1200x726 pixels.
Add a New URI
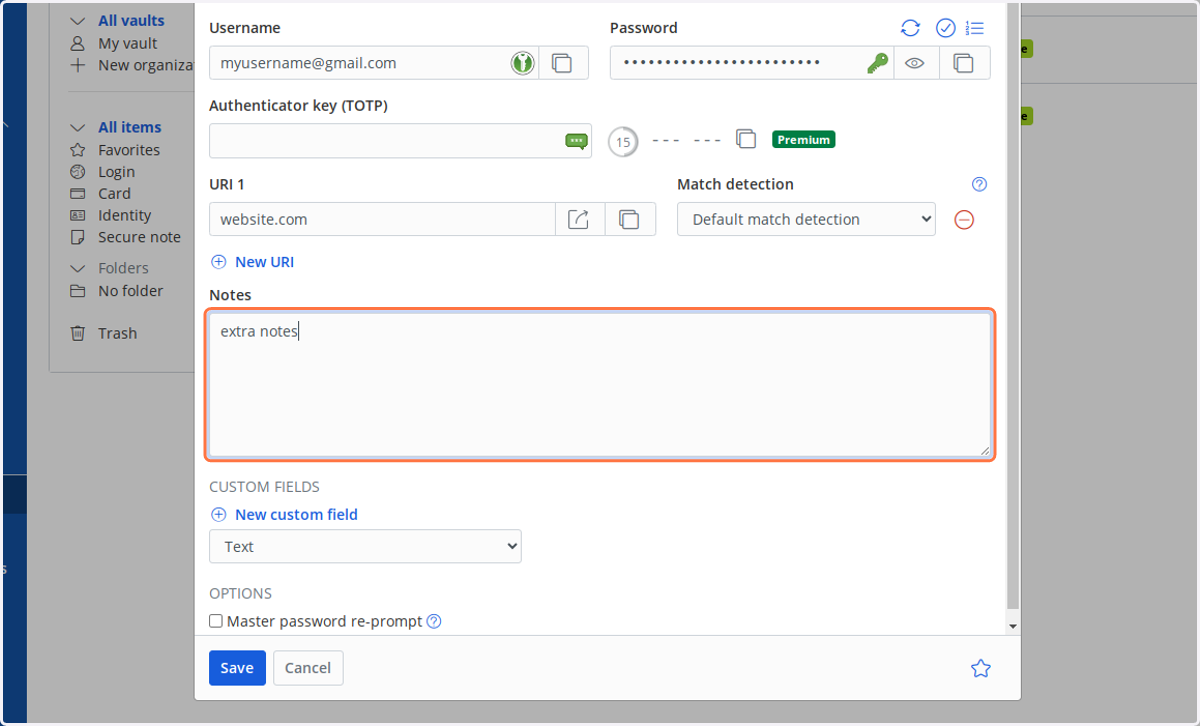(x=253, y=262)
